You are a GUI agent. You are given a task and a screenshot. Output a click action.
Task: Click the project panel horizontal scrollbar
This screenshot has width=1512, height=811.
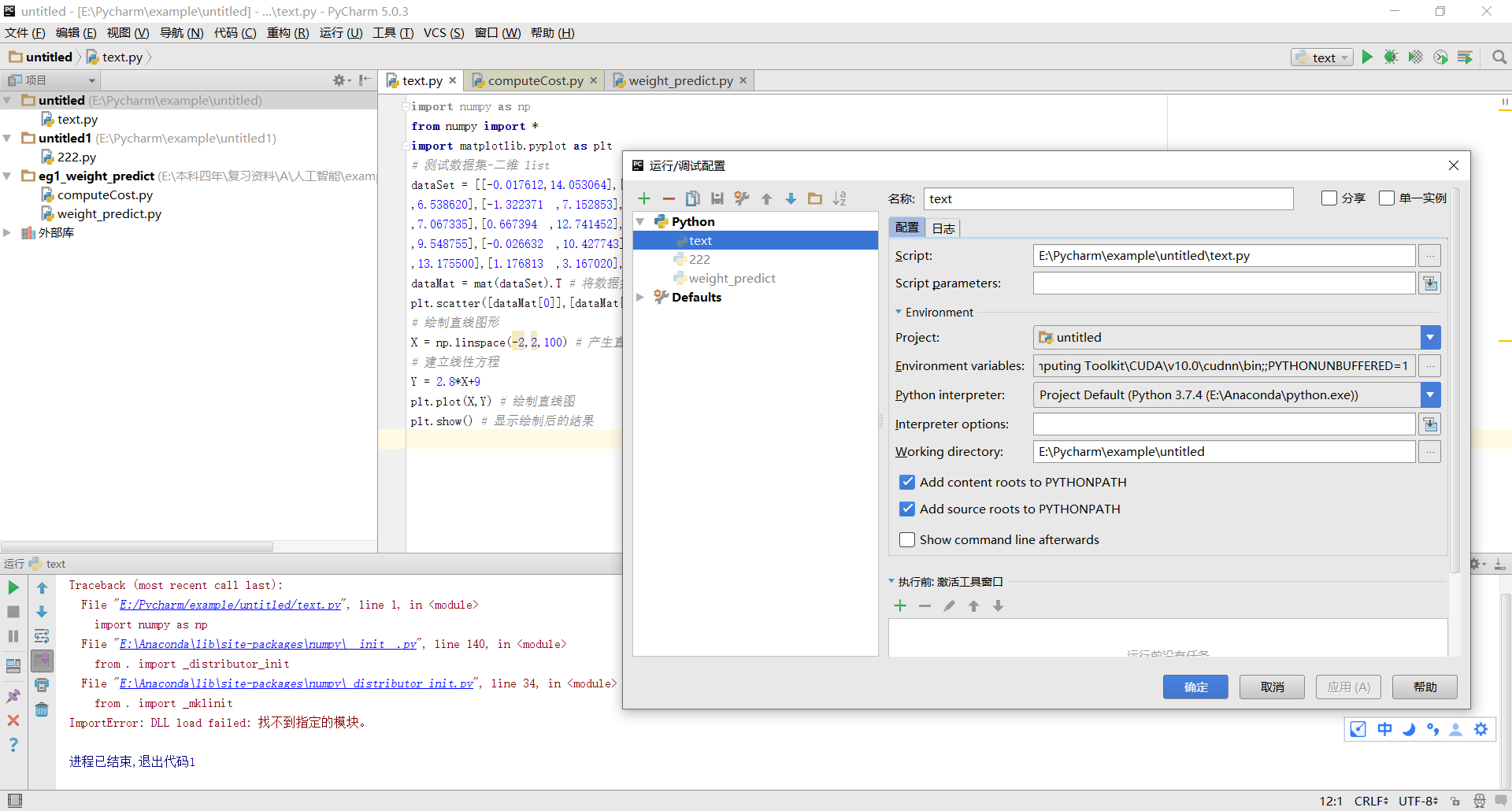tap(137, 546)
